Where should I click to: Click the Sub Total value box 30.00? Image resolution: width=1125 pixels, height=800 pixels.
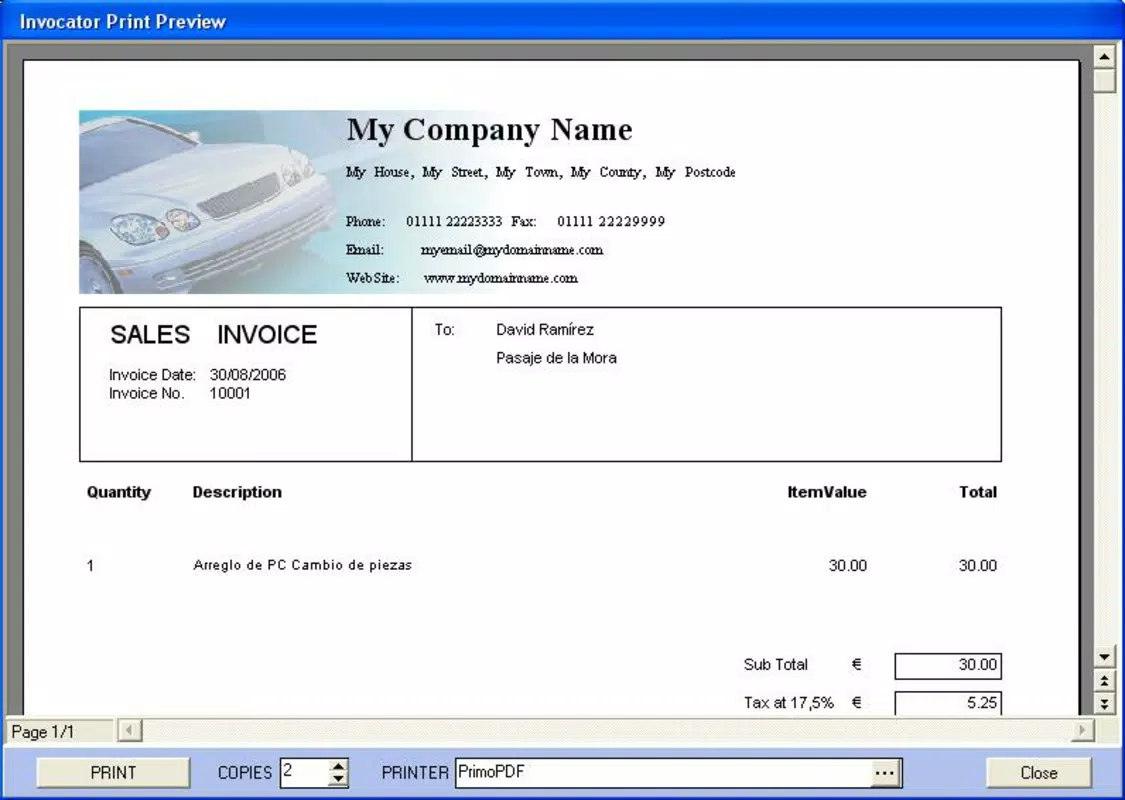(948, 666)
